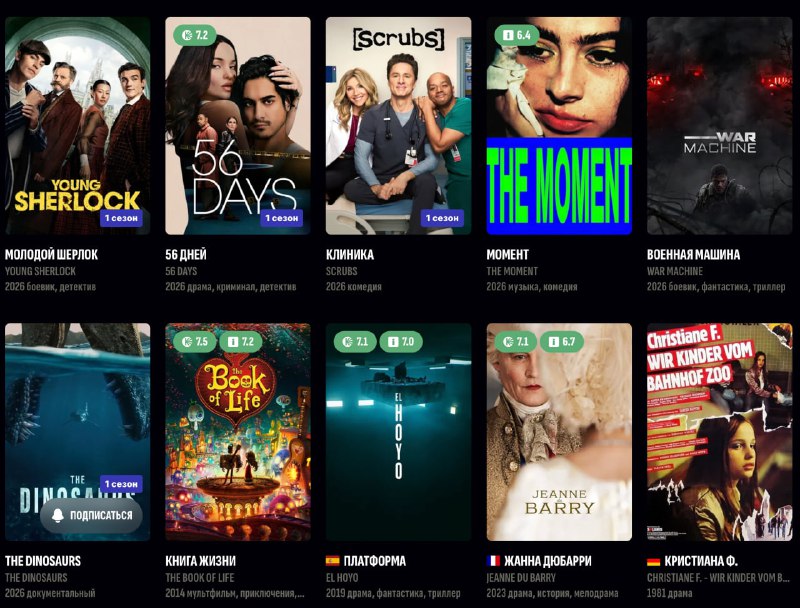This screenshot has height=608, width=800.
Task: Click the 7.0 IMDb badge on El Hoyo poster
Action: pyautogui.click(x=401, y=341)
